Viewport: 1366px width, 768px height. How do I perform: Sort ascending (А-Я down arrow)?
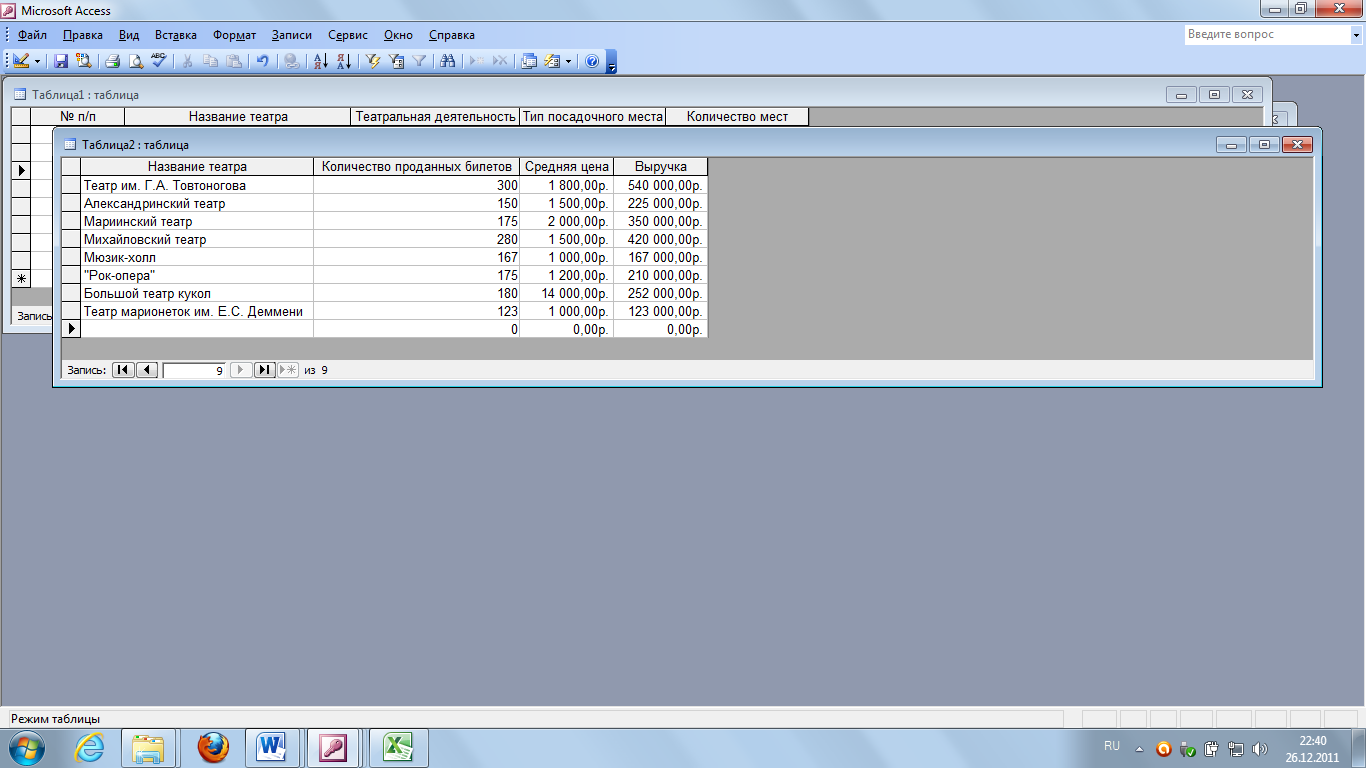point(321,61)
